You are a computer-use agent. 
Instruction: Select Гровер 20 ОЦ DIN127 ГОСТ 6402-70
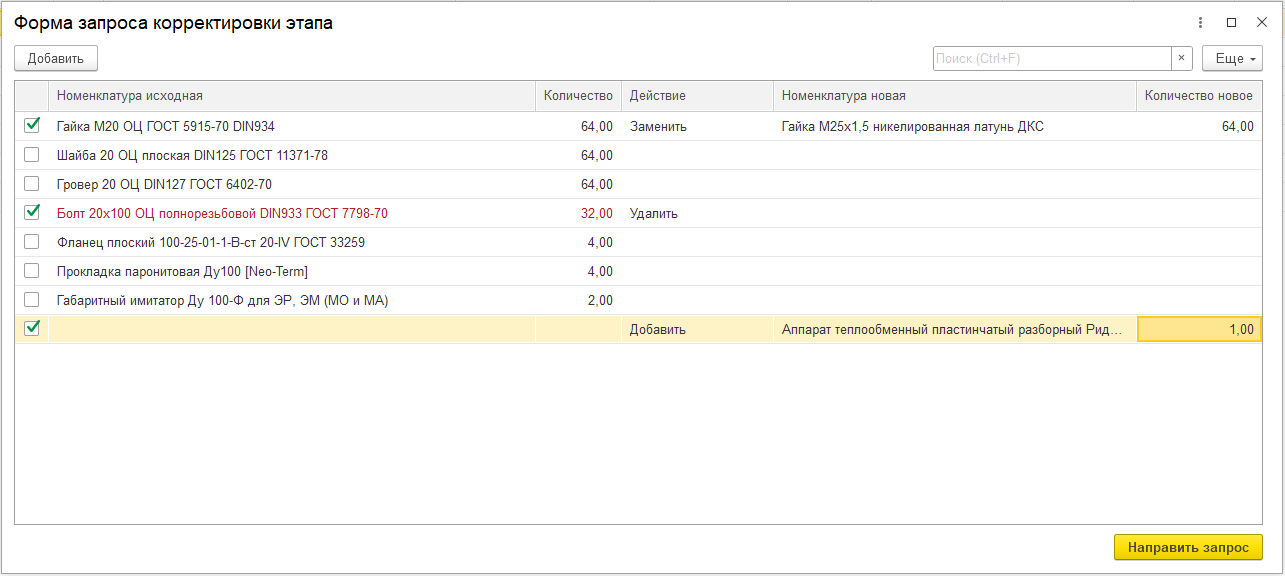click(x=164, y=185)
